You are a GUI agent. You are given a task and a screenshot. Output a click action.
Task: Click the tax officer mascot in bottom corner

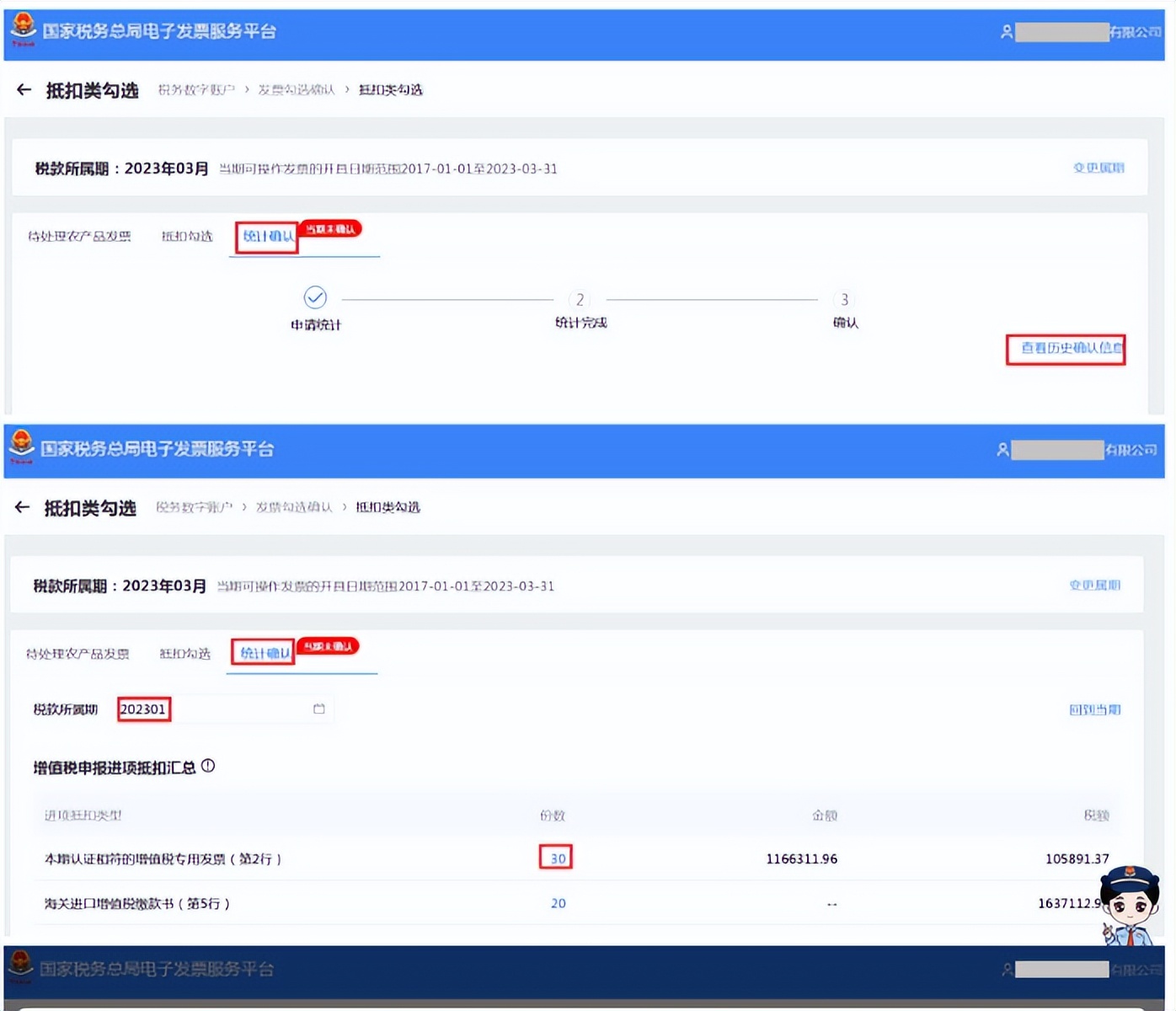(x=1129, y=910)
